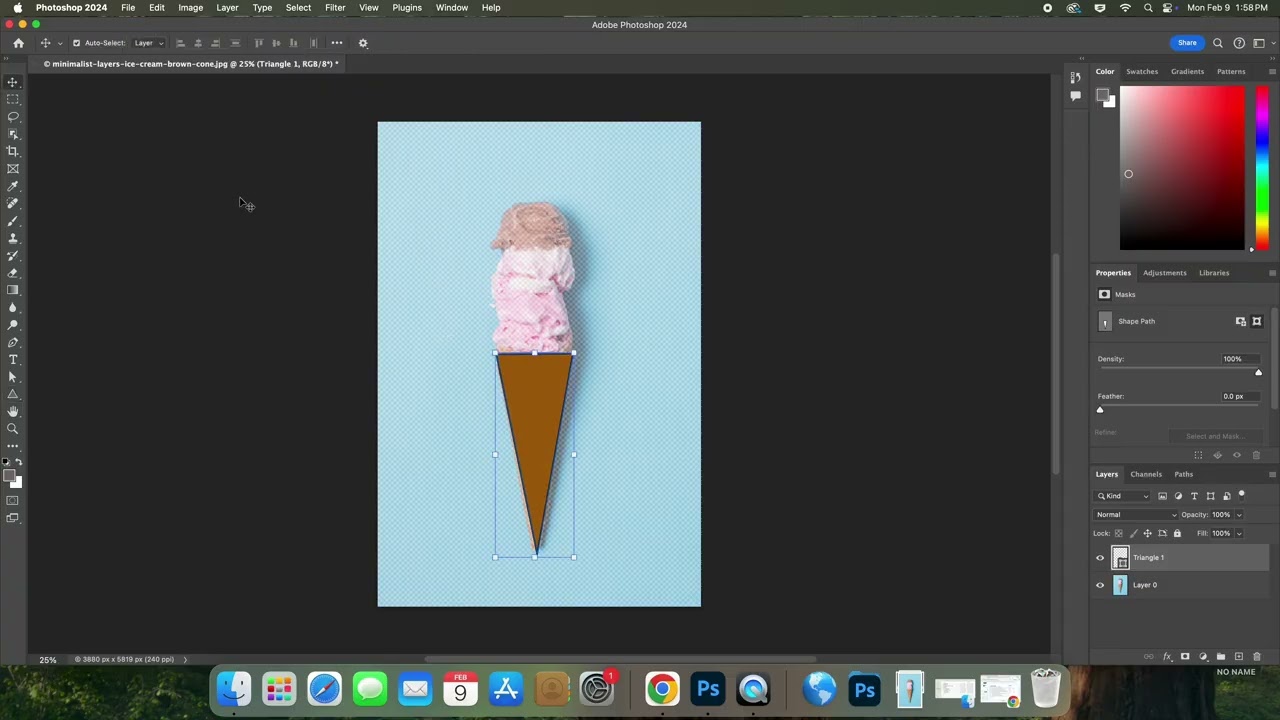Toggle the lock all padlock icon
This screenshot has height=720, width=1280.
coord(1177,533)
